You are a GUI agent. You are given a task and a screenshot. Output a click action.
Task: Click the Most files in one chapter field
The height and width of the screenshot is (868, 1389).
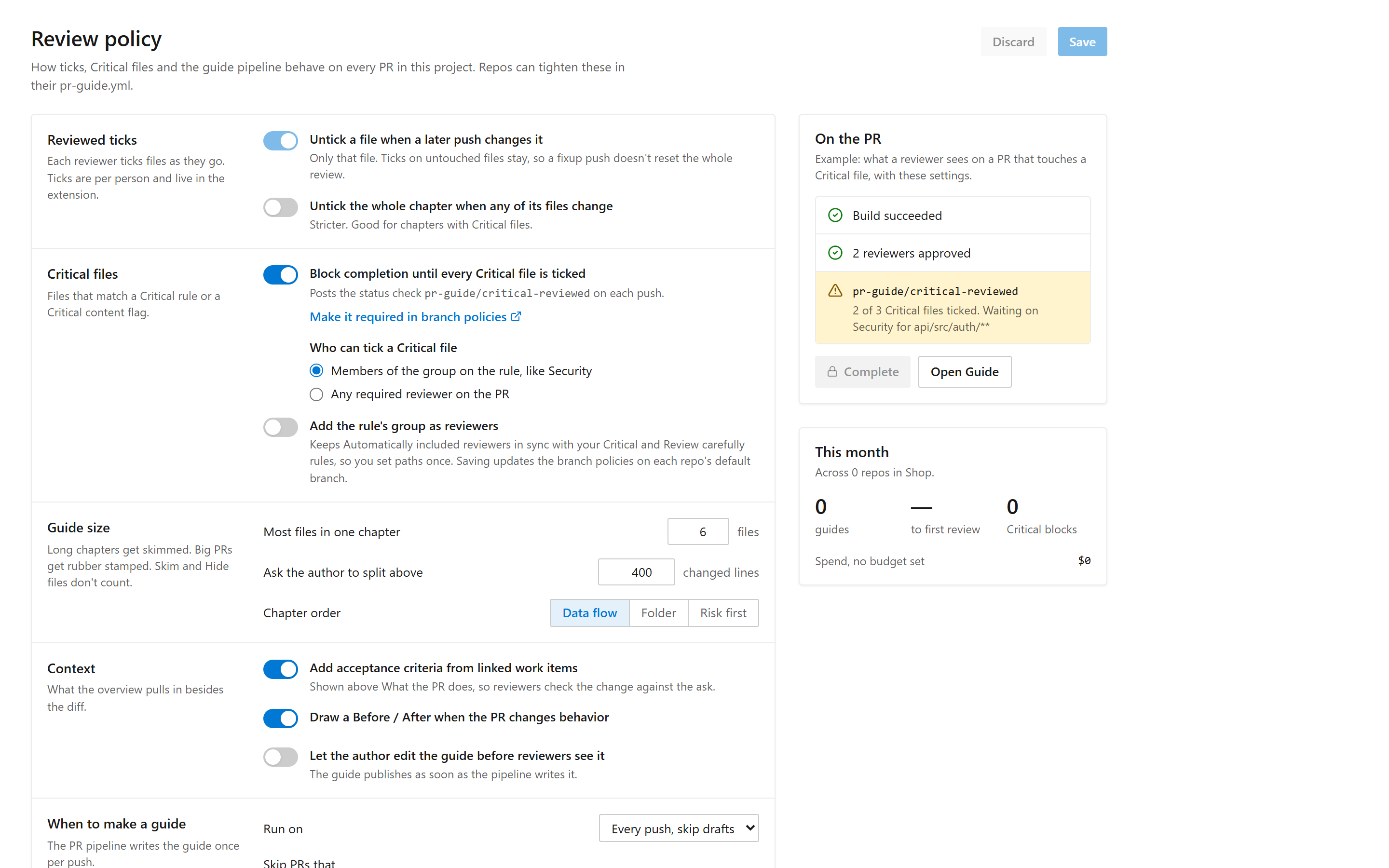point(698,532)
